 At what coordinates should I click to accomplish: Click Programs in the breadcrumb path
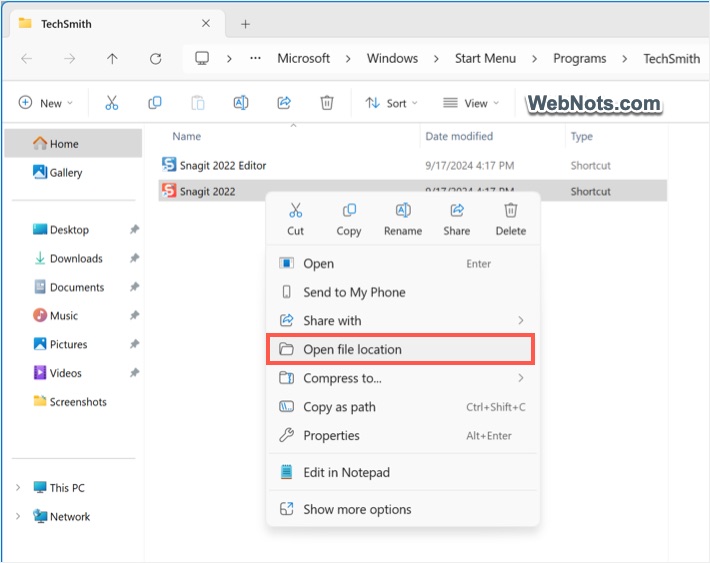tap(580, 58)
